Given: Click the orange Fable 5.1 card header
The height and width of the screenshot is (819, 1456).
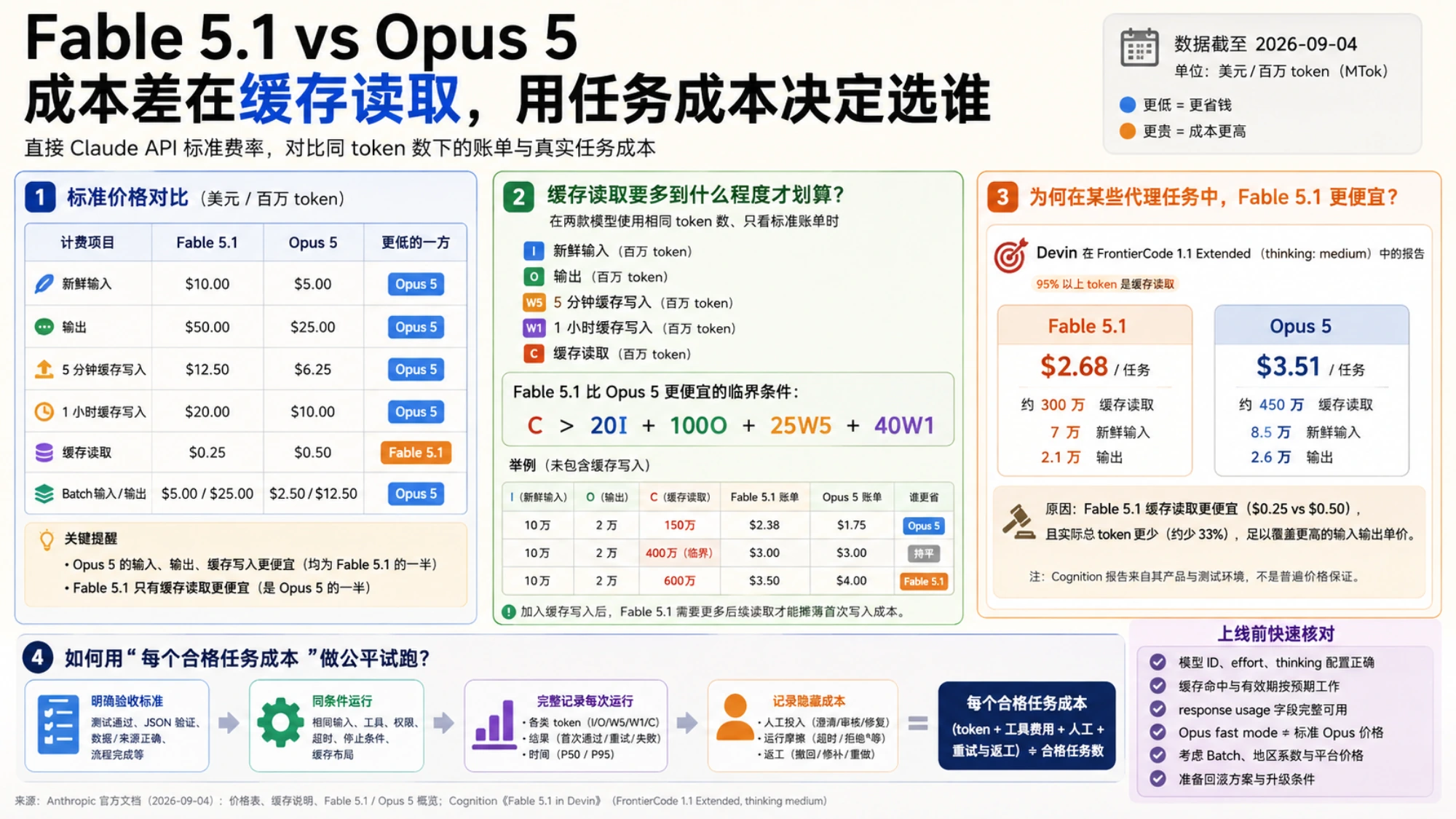Looking at the screenshot, I should coord(1095,325).
